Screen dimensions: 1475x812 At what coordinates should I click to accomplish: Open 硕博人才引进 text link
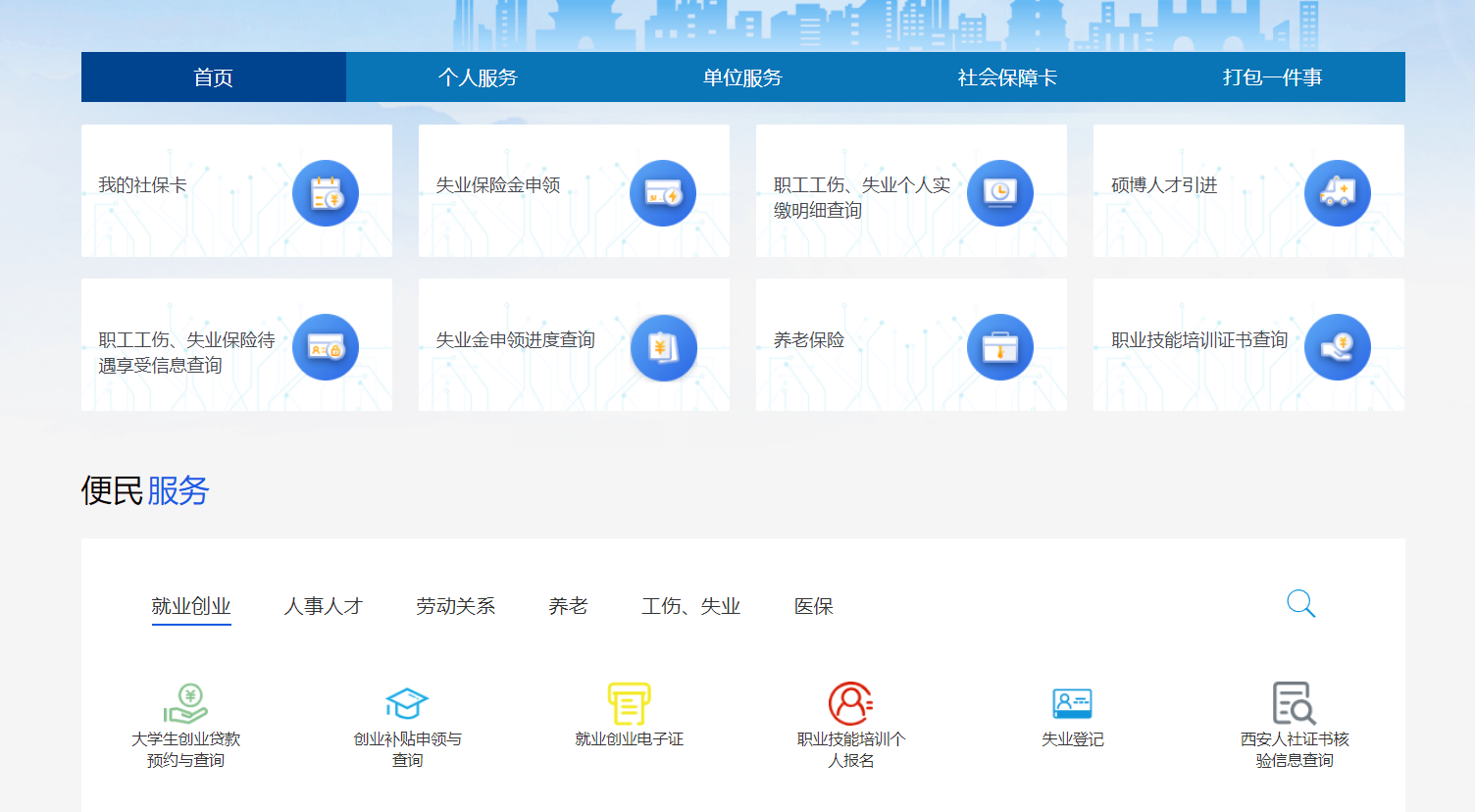(x=1164, y=185)
